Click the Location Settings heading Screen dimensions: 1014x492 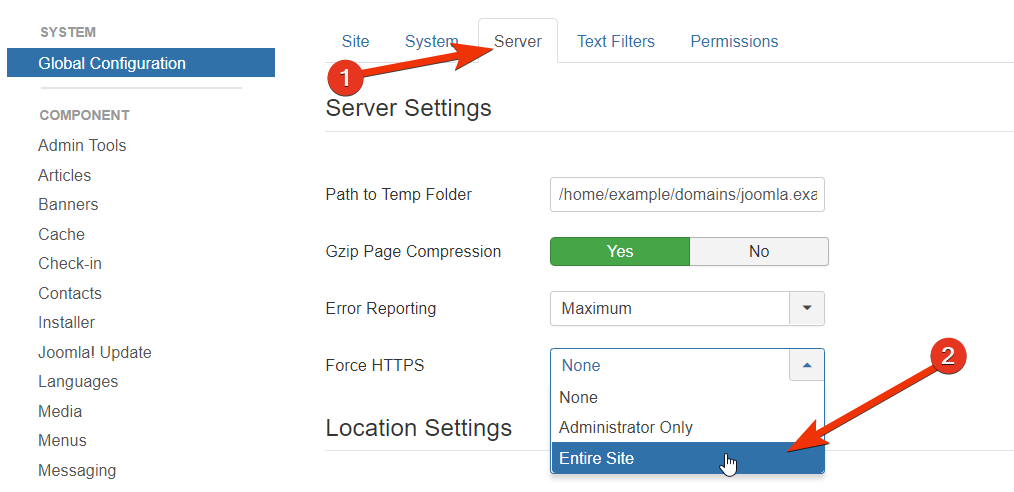(x=419, y=427)
